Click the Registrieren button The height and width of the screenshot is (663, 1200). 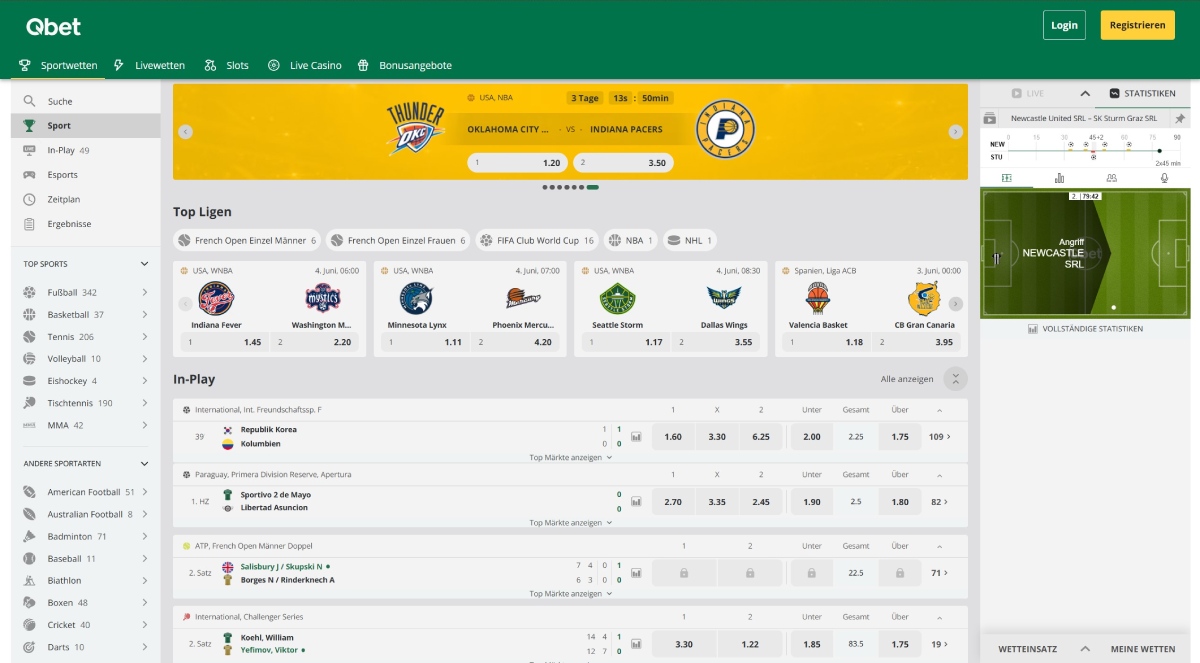click(x=1137, y=25)
